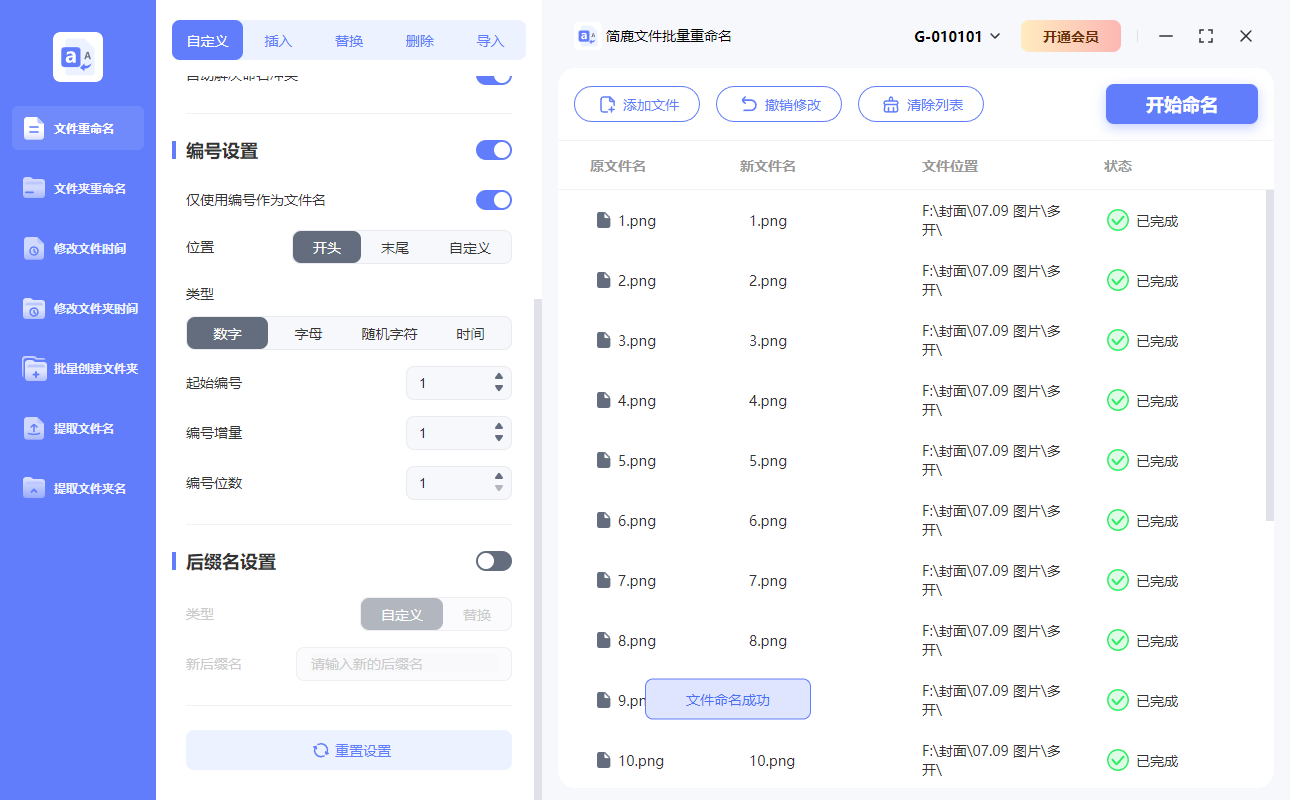Switch to the 自定义 tab
The width and height of the screenshot is (1290, 800).
(208, 41)
